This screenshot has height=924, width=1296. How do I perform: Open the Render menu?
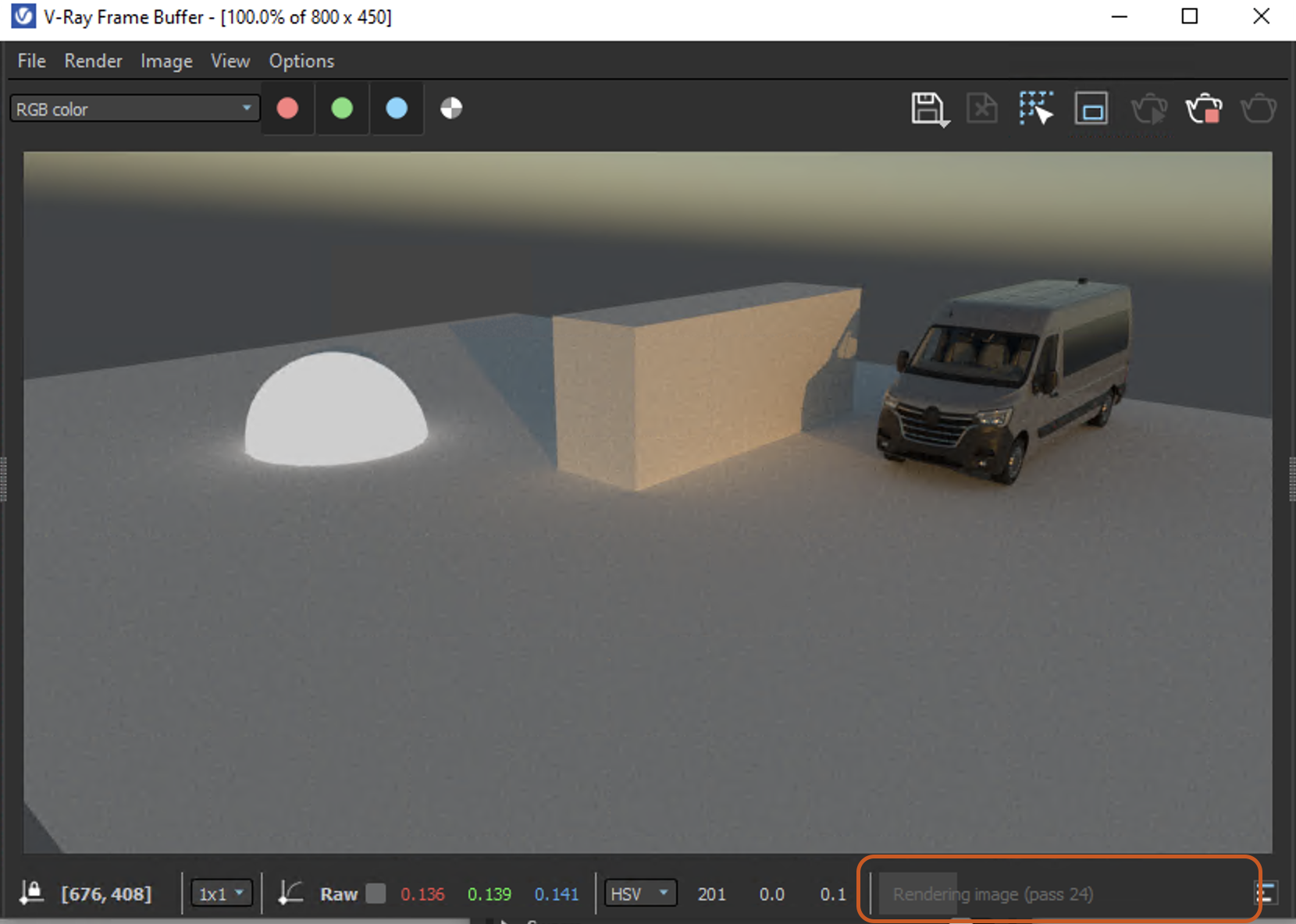(93, 61)
